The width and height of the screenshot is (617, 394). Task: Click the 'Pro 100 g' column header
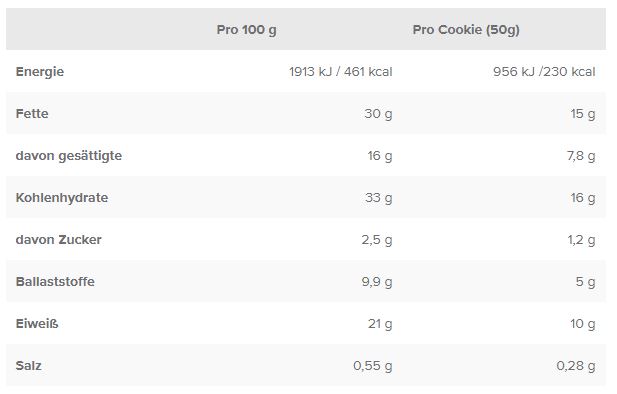246,30
